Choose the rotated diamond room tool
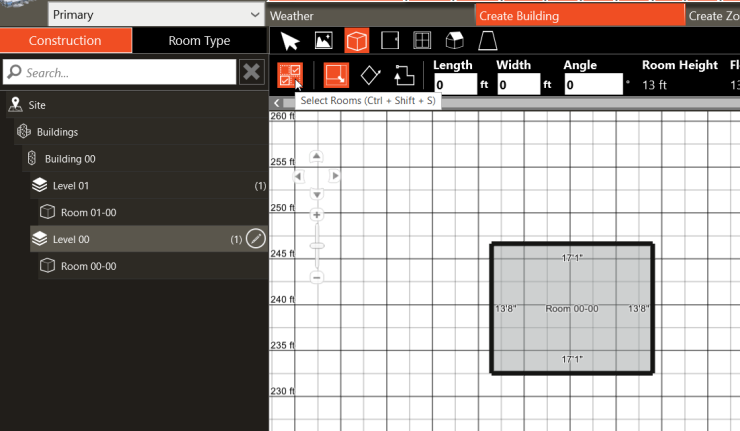The image size is (740, 431). click(x=370, y=76)
